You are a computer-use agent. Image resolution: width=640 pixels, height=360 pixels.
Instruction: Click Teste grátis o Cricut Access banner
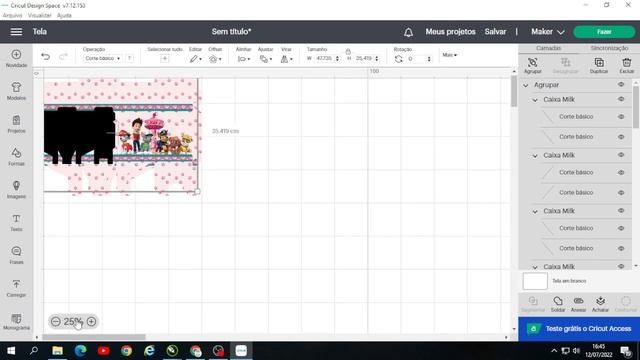(x=579, y=329)
